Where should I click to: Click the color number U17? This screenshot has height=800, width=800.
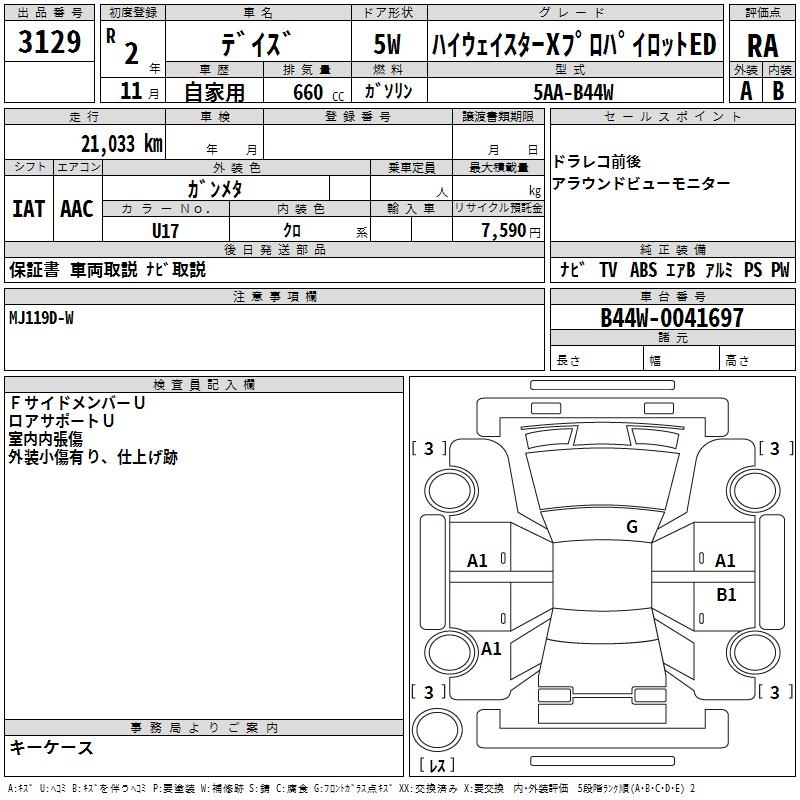click(165, 231)
